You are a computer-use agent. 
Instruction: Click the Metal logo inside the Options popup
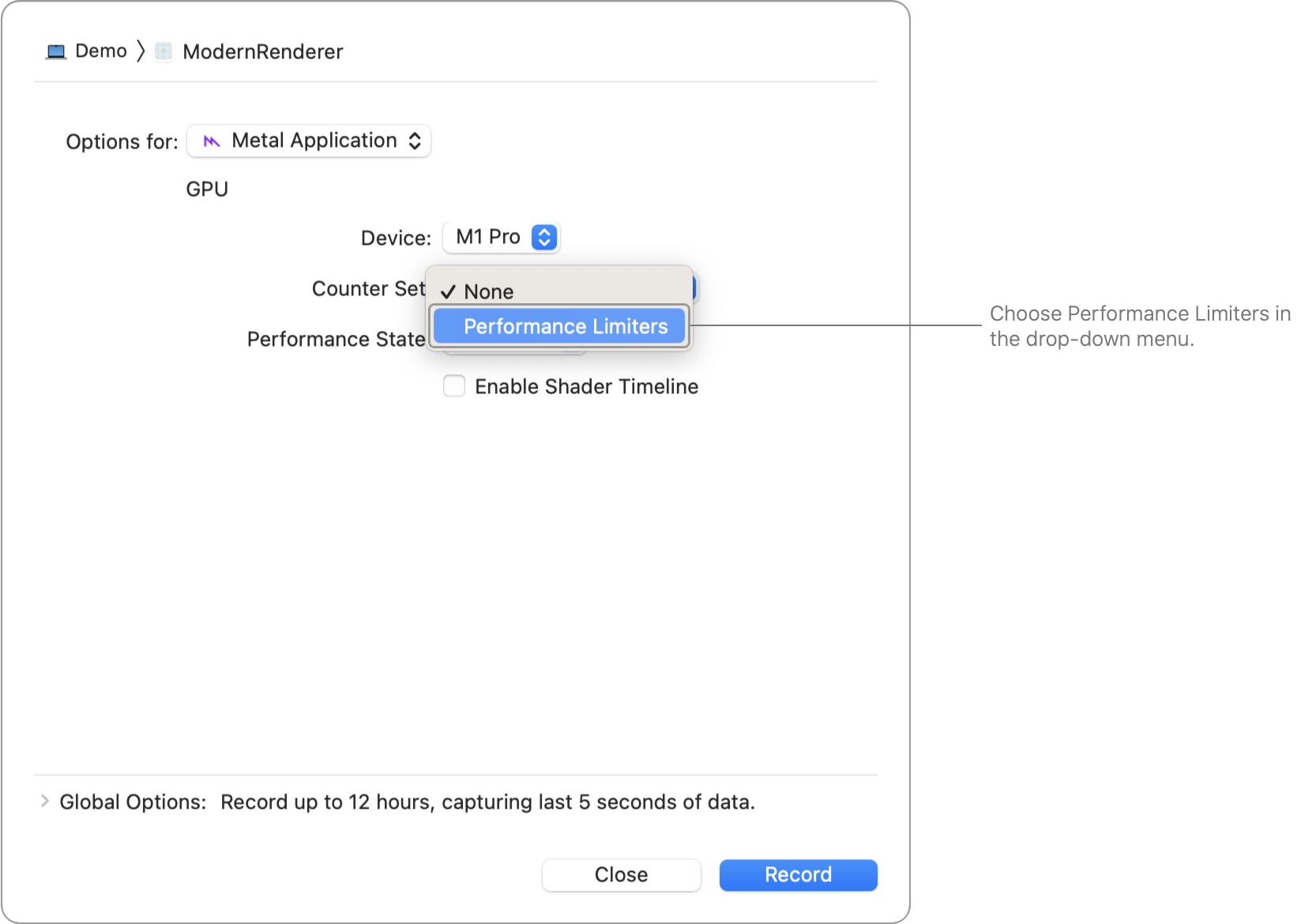[x=212, y=141]
